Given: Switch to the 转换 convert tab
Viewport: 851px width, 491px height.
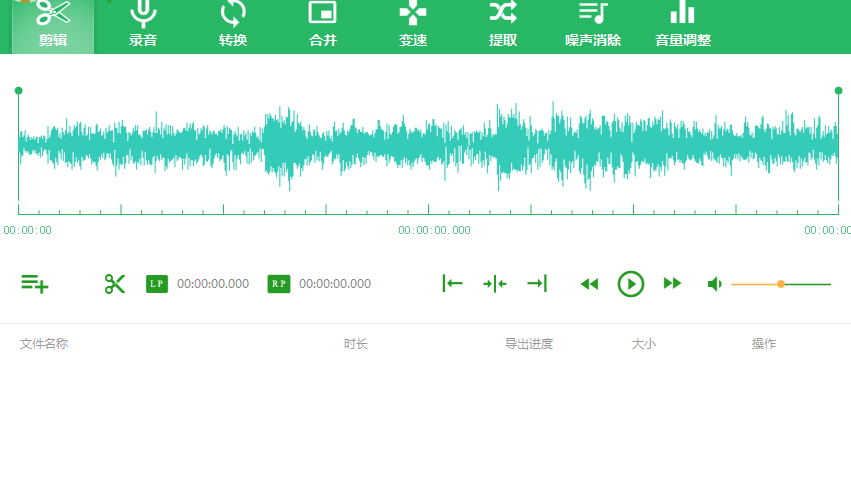Looking at the screenshot, I should point(233,26).
